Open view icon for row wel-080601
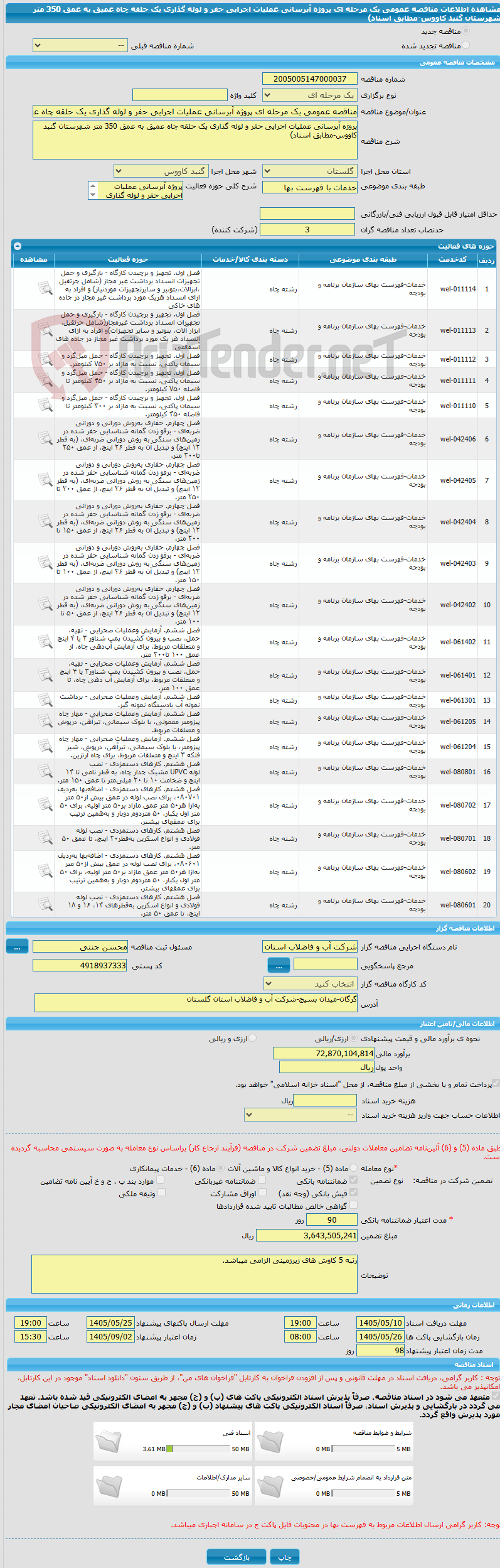 pyautogui.click(x=45, y=905)
